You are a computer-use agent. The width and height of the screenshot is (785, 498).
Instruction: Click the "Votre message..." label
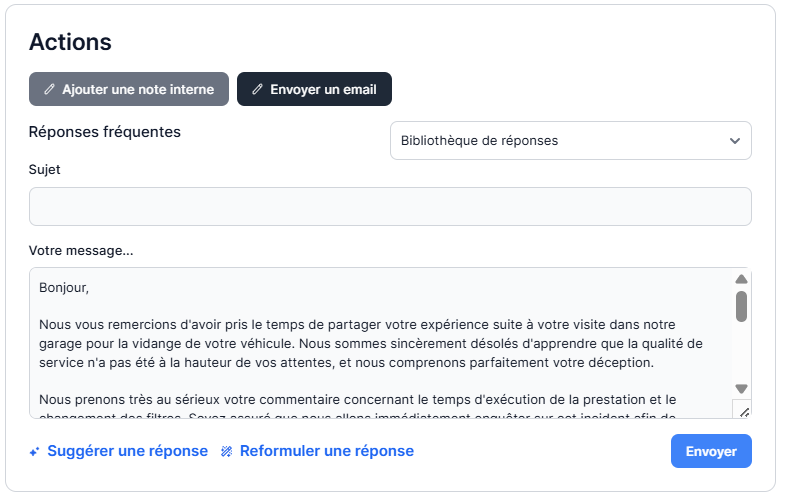click(81, 250)
